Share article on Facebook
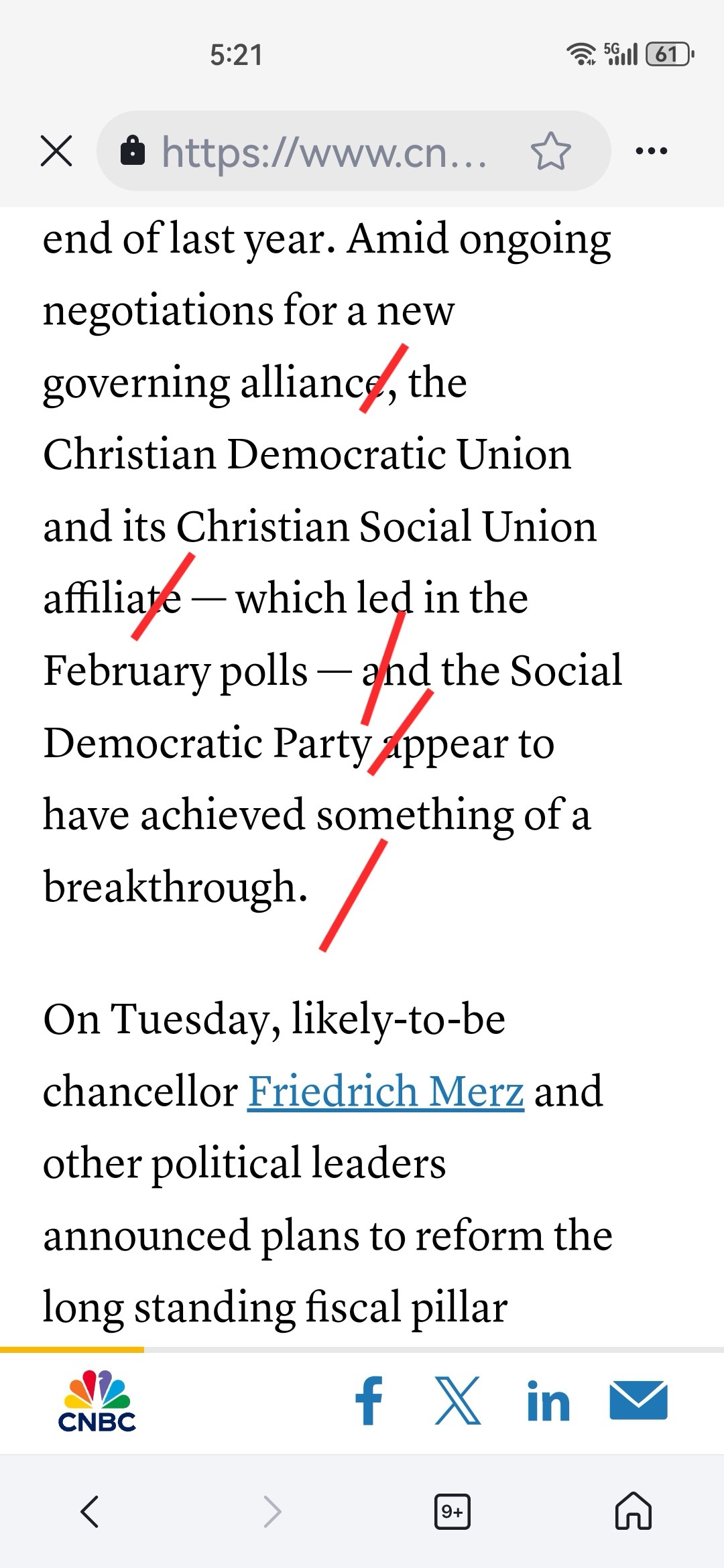The image size is (724, 1568). (369, 1400)
